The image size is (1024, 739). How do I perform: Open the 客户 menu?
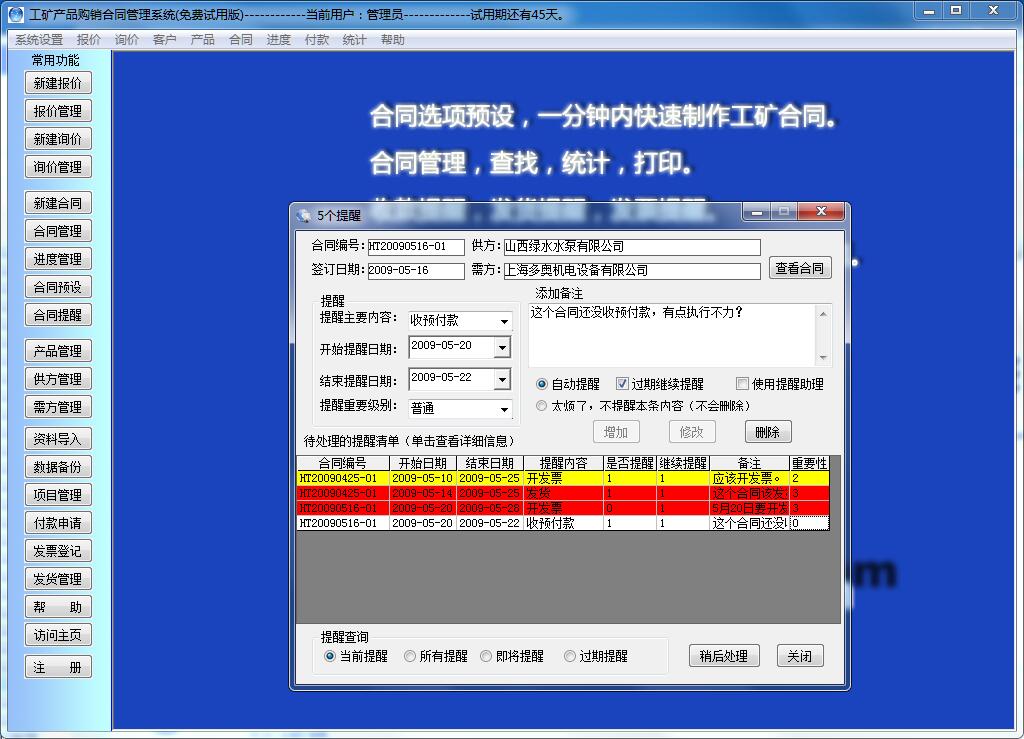tap(165, 40)
